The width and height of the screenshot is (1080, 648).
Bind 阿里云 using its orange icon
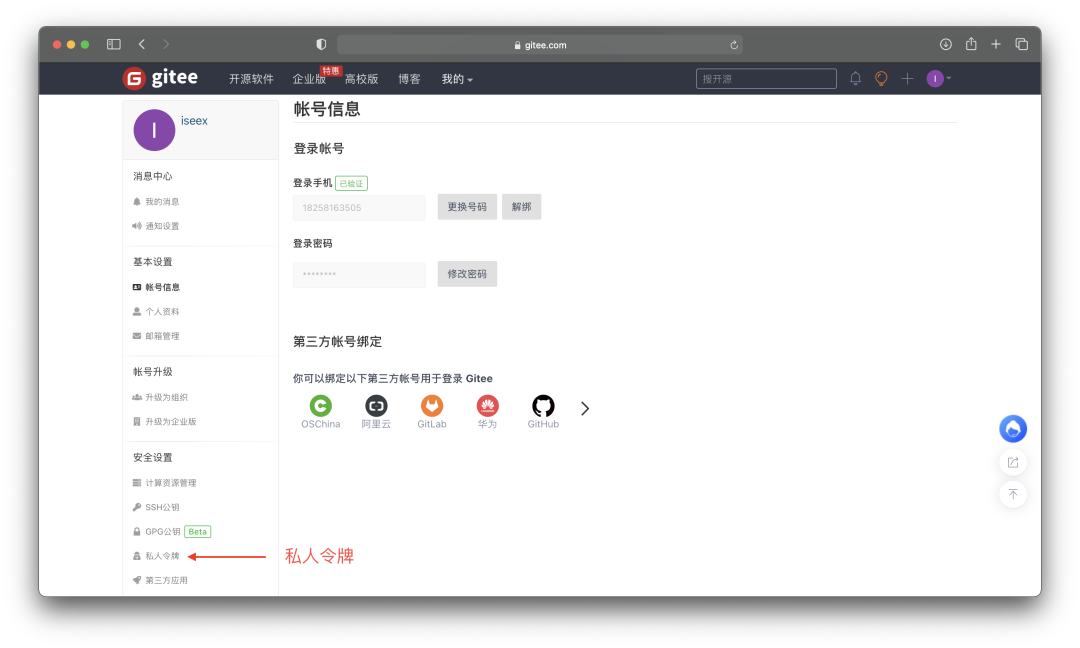376,407
